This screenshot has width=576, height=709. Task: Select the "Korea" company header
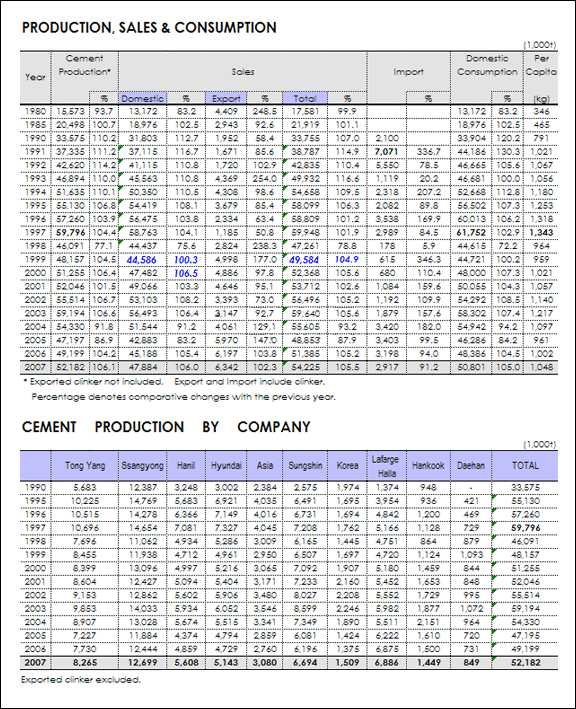coord(347,466)
